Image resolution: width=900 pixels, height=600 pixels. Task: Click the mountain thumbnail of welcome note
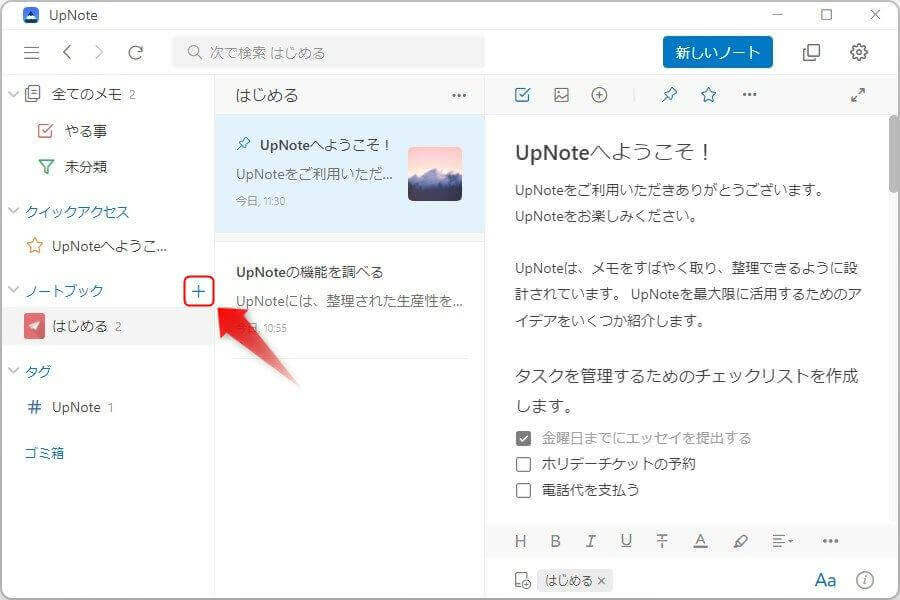click(435, 174)
